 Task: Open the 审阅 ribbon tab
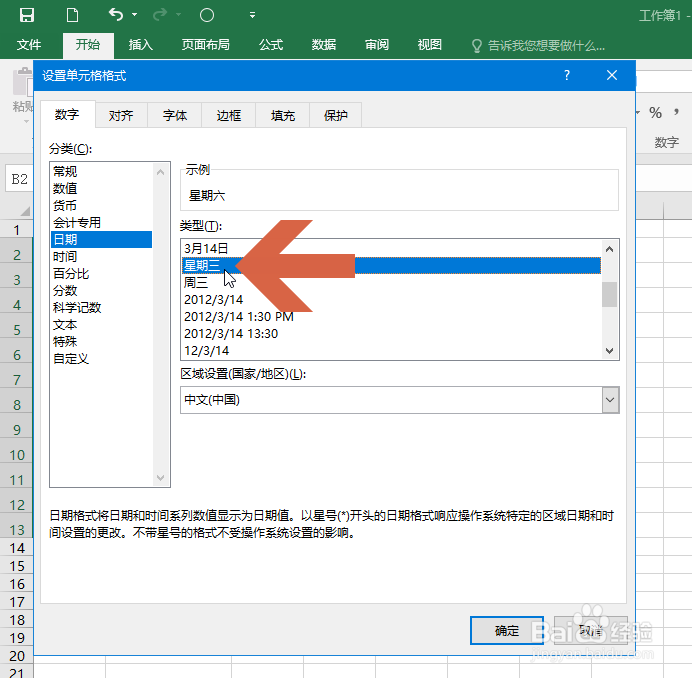tap(377, 45)
